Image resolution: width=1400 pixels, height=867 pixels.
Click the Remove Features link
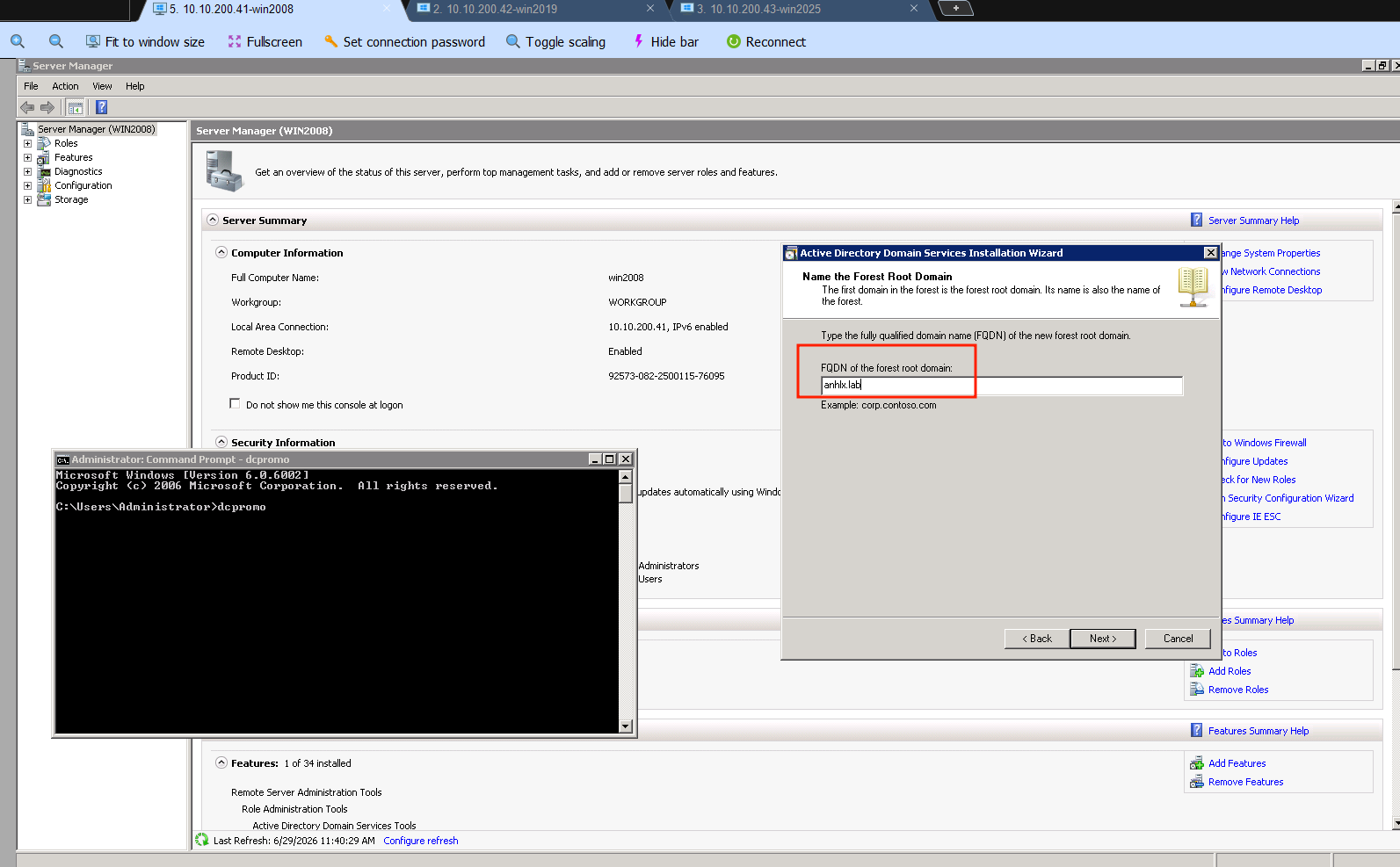pos(1245,782)
